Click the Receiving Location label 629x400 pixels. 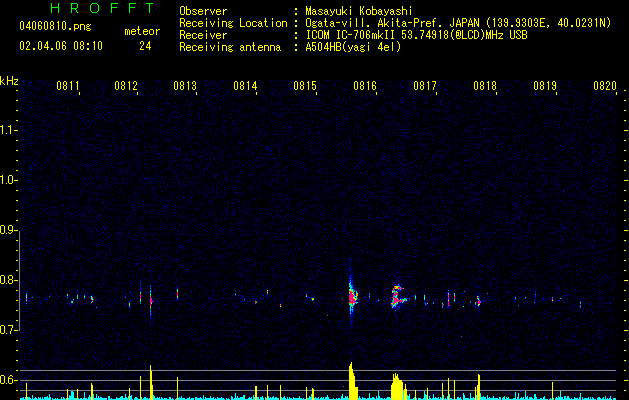click(x=233, y=23)
